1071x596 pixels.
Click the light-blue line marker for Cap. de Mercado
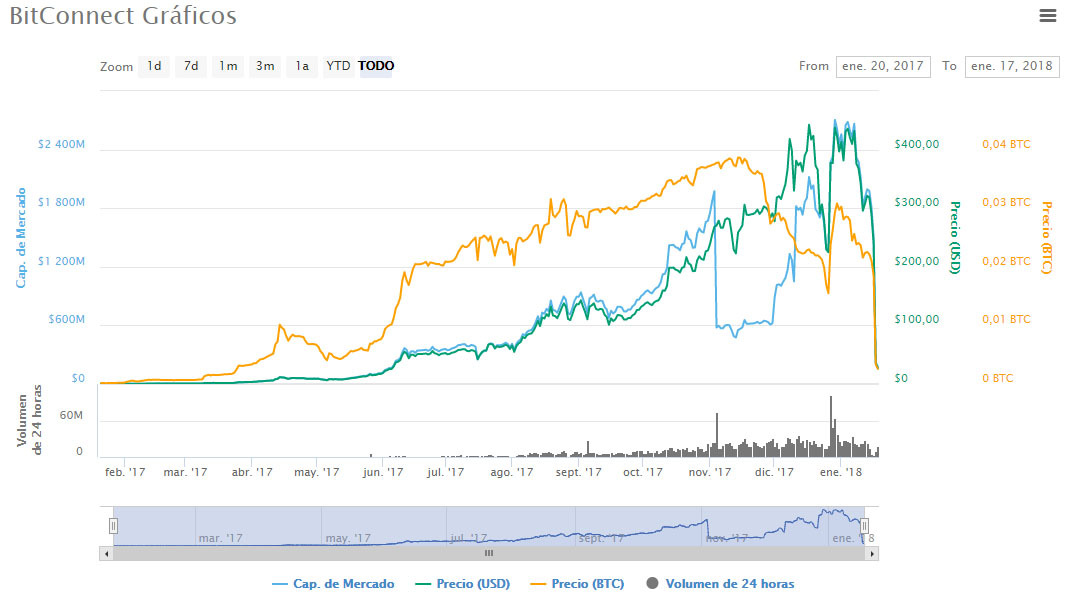[279, 583]
